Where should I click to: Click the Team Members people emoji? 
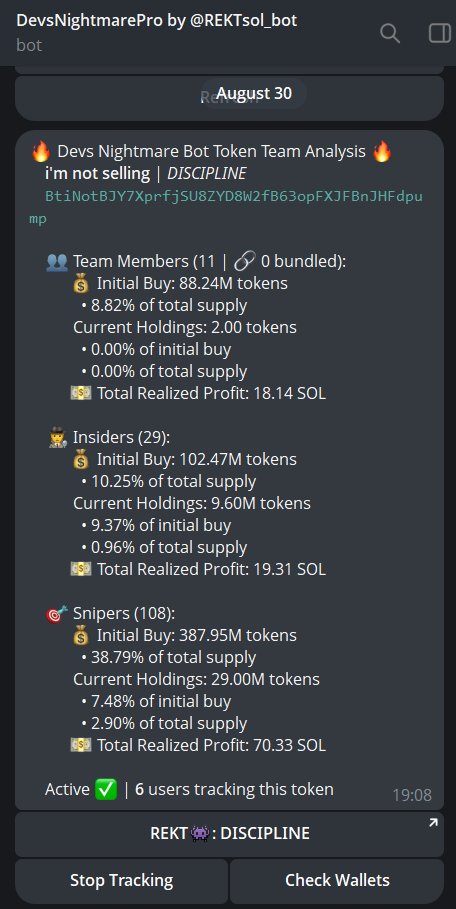tap(56, 262)
